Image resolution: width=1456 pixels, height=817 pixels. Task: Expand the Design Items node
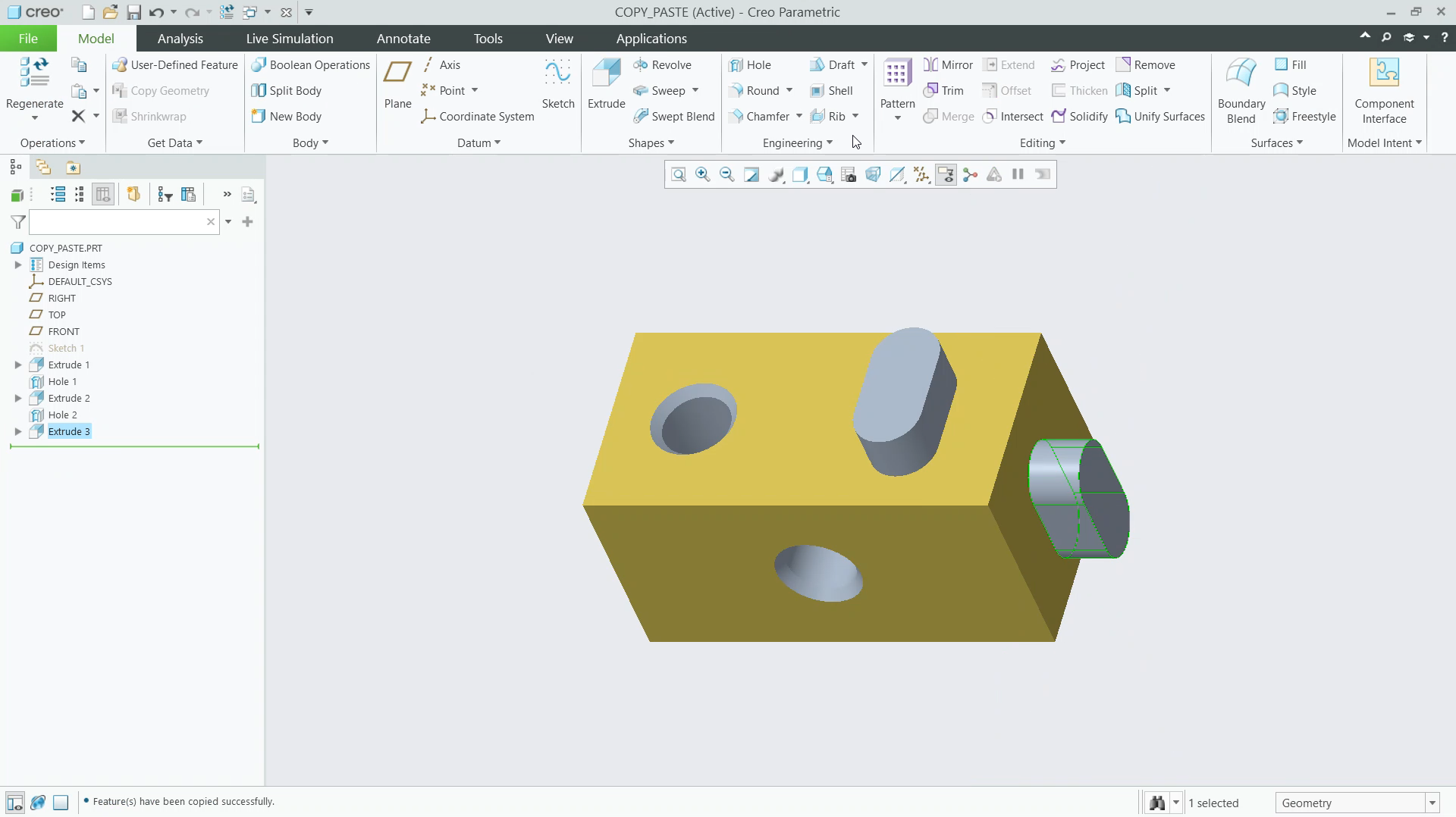(x=18, y=265)
